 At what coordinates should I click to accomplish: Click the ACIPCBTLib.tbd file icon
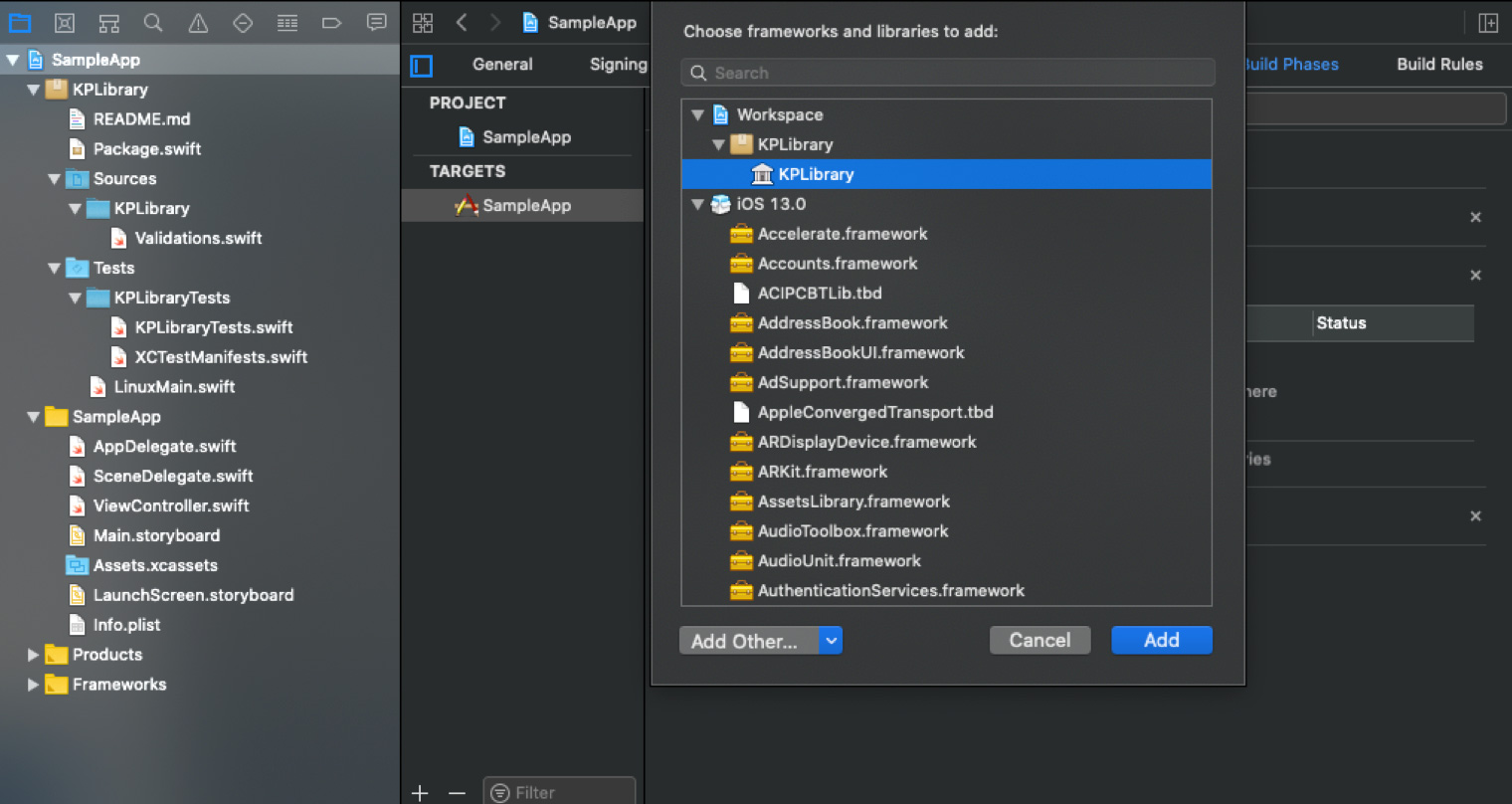pos(741,294)
